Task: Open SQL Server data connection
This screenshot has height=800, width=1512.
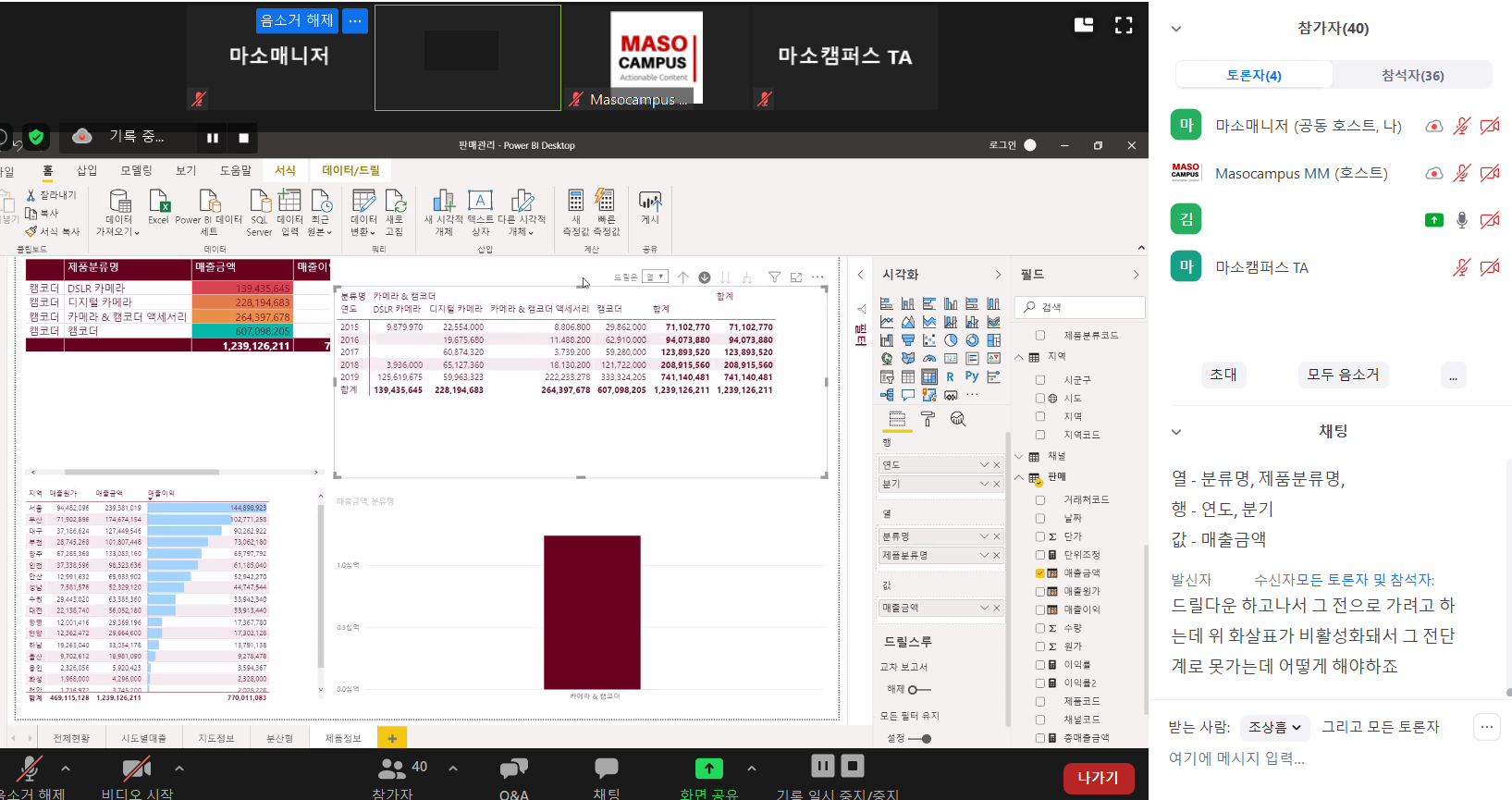Action: [x=259, y=213]
